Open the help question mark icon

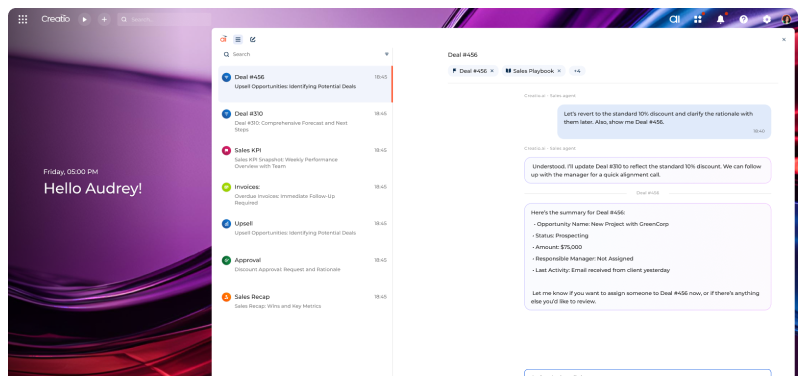tap(743, 20)
